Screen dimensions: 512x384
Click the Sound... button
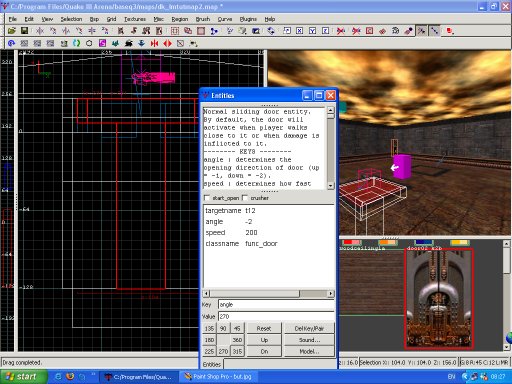309,340
